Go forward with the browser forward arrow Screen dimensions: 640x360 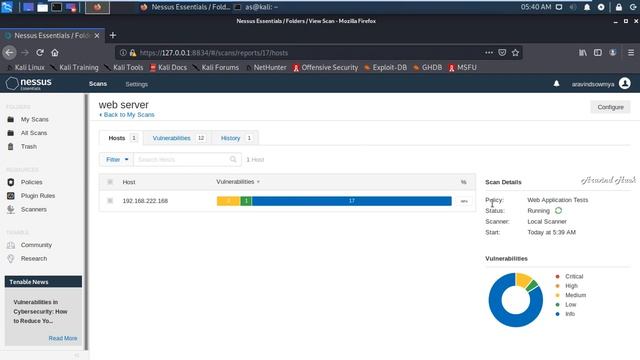[x=25, y=53]
